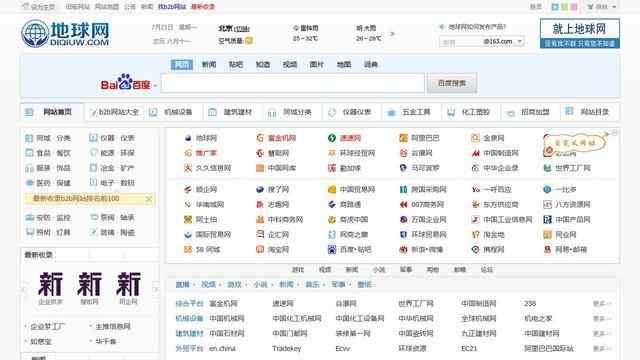Select the 地图 search tab

(x=344, y=64)
